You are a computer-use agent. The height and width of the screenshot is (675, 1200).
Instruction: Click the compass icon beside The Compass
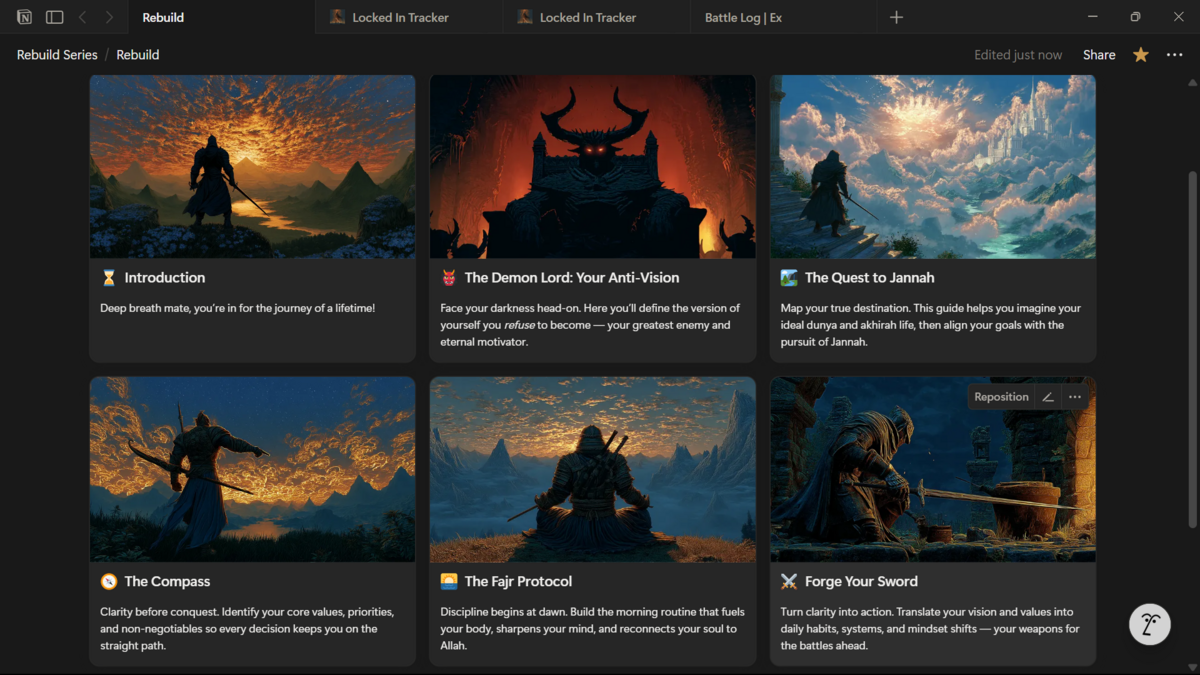109,581
